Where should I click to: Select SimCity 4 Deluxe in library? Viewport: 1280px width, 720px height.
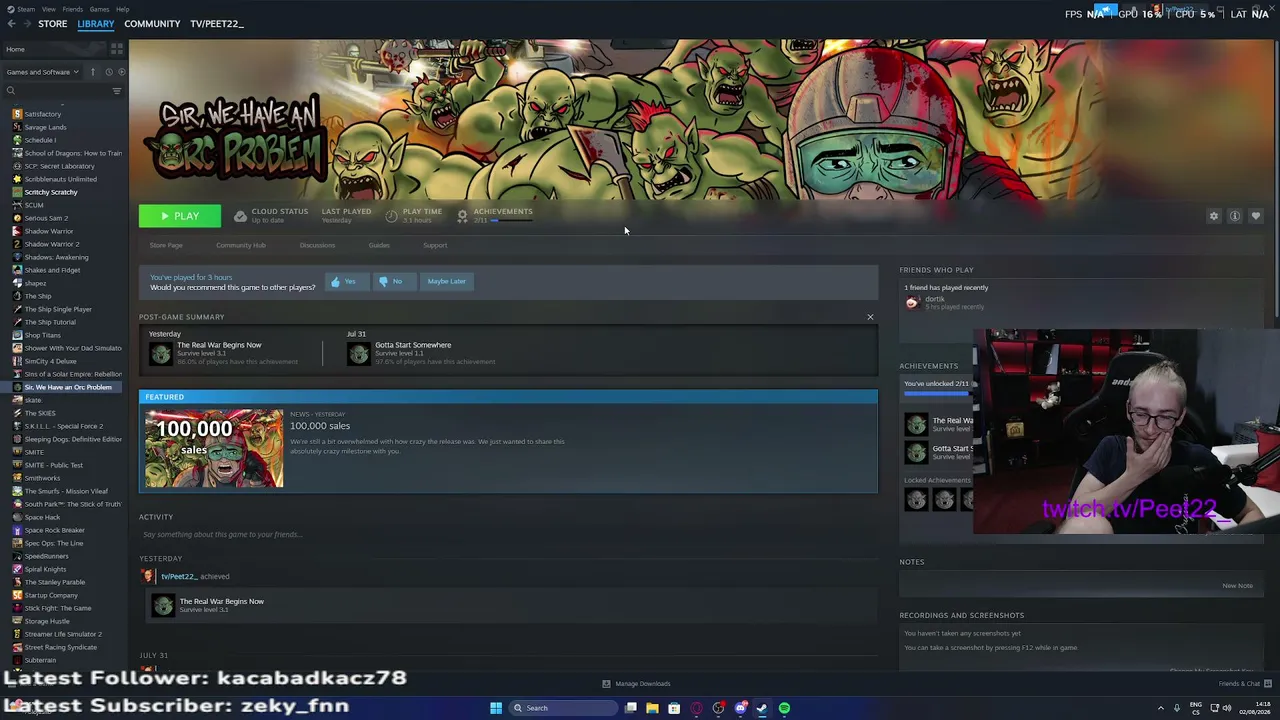(x=50, y=361)
